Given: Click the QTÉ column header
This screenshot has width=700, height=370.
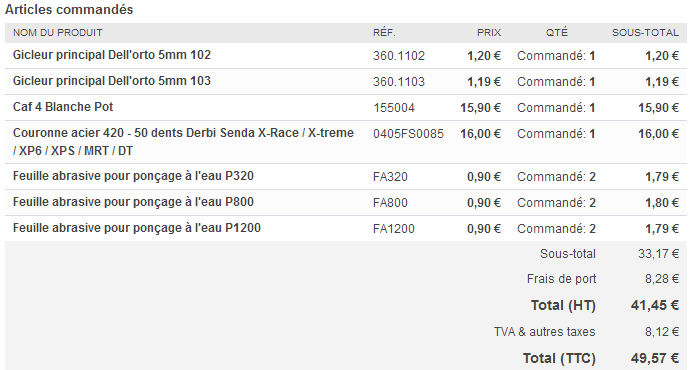Looking at the screenshot, I should [557, 33].
